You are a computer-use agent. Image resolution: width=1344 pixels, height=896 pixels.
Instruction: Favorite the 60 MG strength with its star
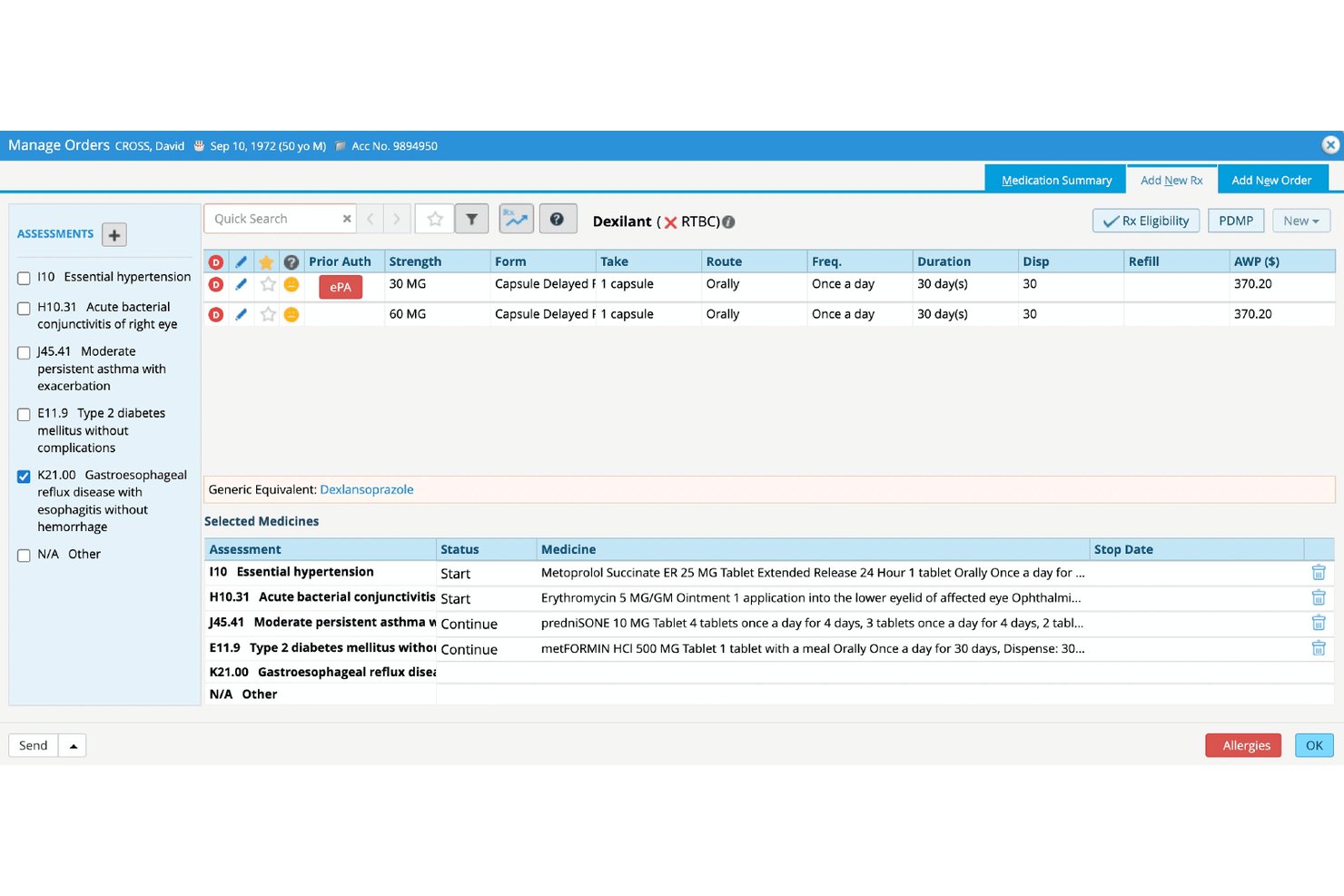coord(268,314)
